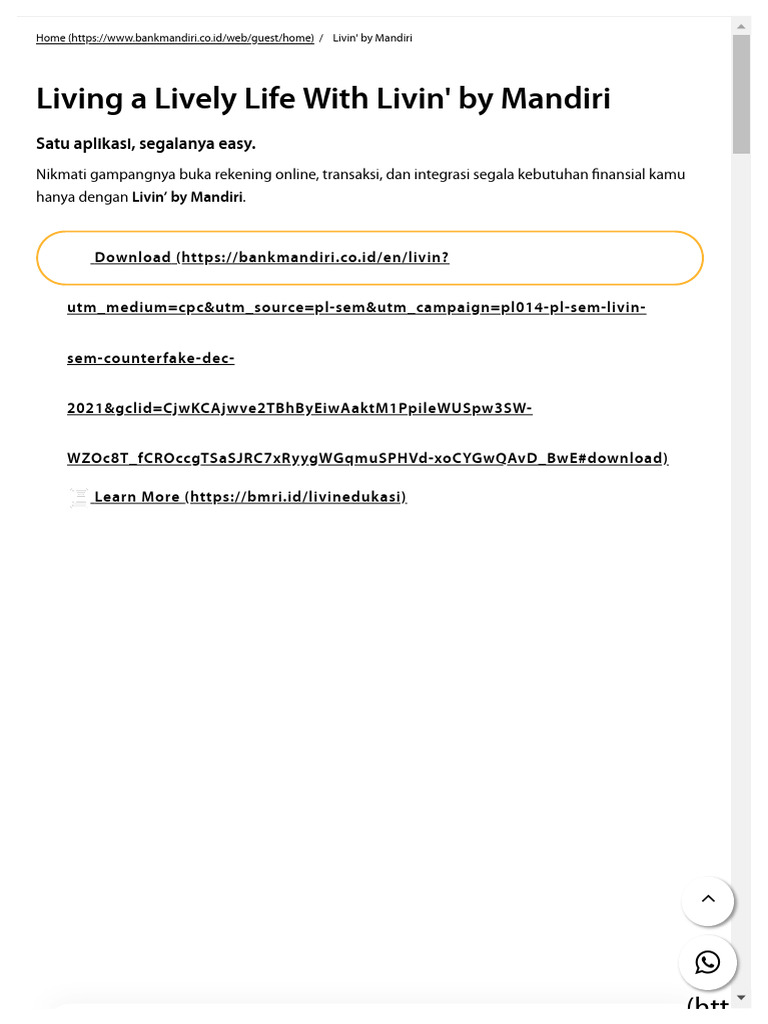Click the utm_medium=cpc URL line
The image size is (768, 1024).
pyautogui.click(x=357, y=307)
